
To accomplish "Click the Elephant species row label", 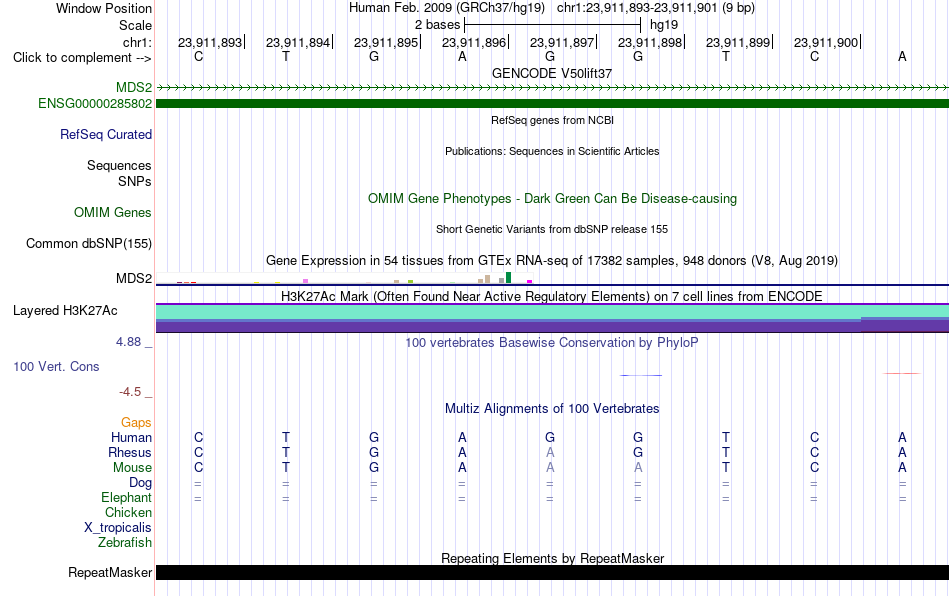I will [x=127, y=497].
